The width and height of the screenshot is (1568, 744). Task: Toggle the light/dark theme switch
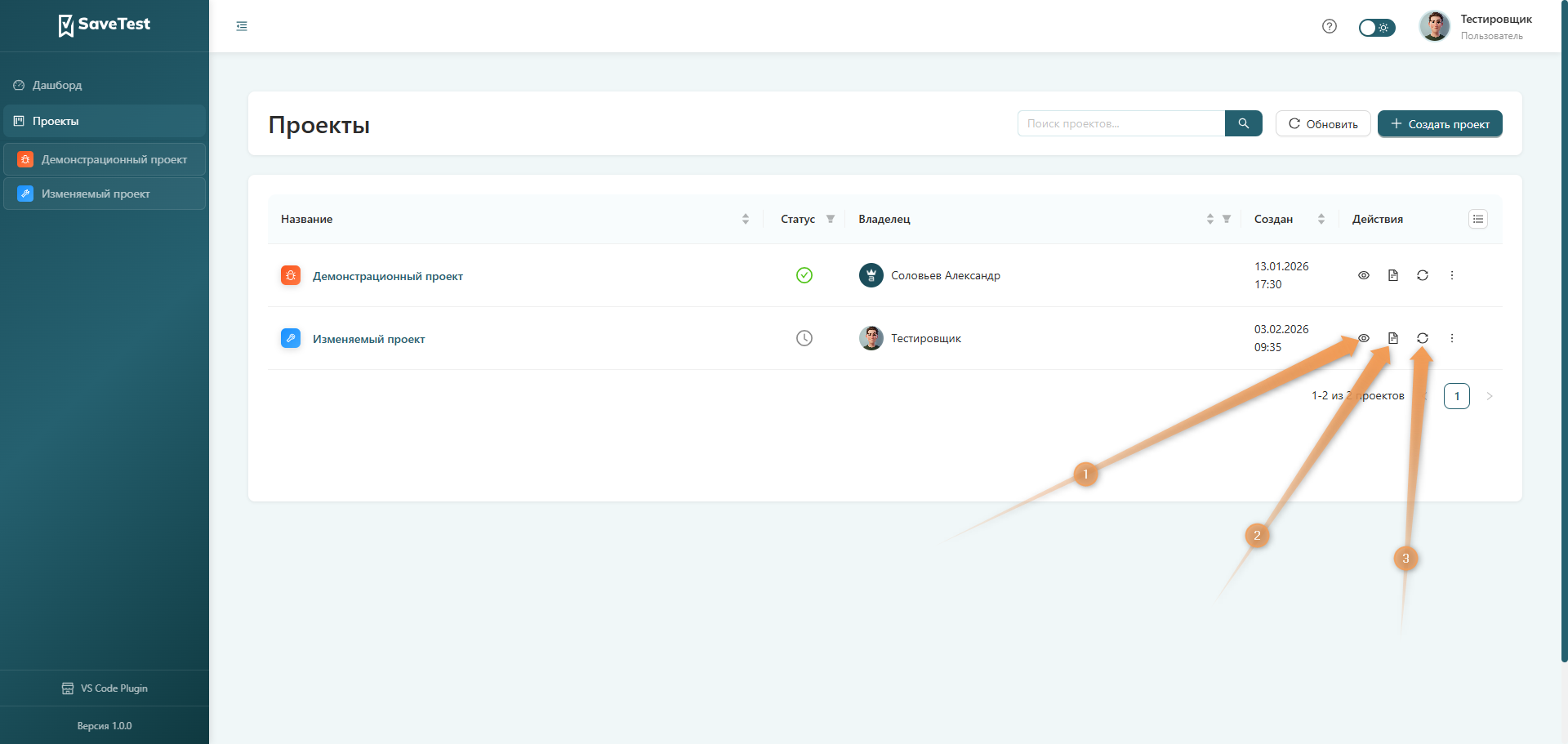(1377, 28)
